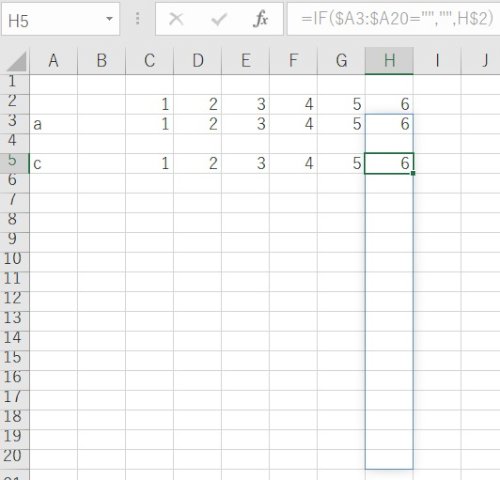Expand the Name Box dropdown arrow
Image resolution: width=500 pixels, height=480 pixels.
point(109,19)
